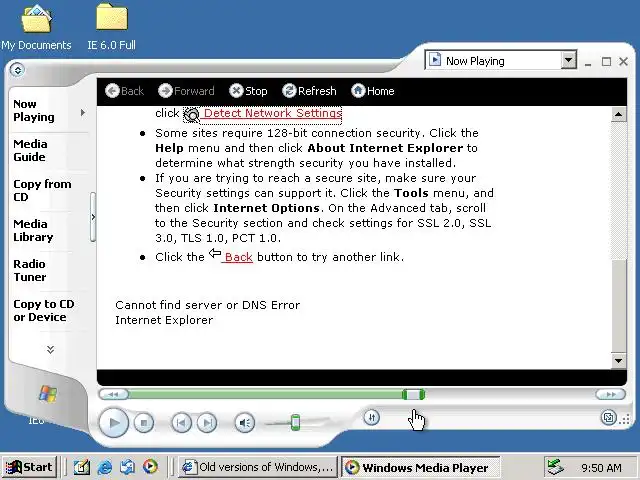640x480 pixels.
Task: Open Copy to CD or Device tab
Action: click(x=44, y=311)
